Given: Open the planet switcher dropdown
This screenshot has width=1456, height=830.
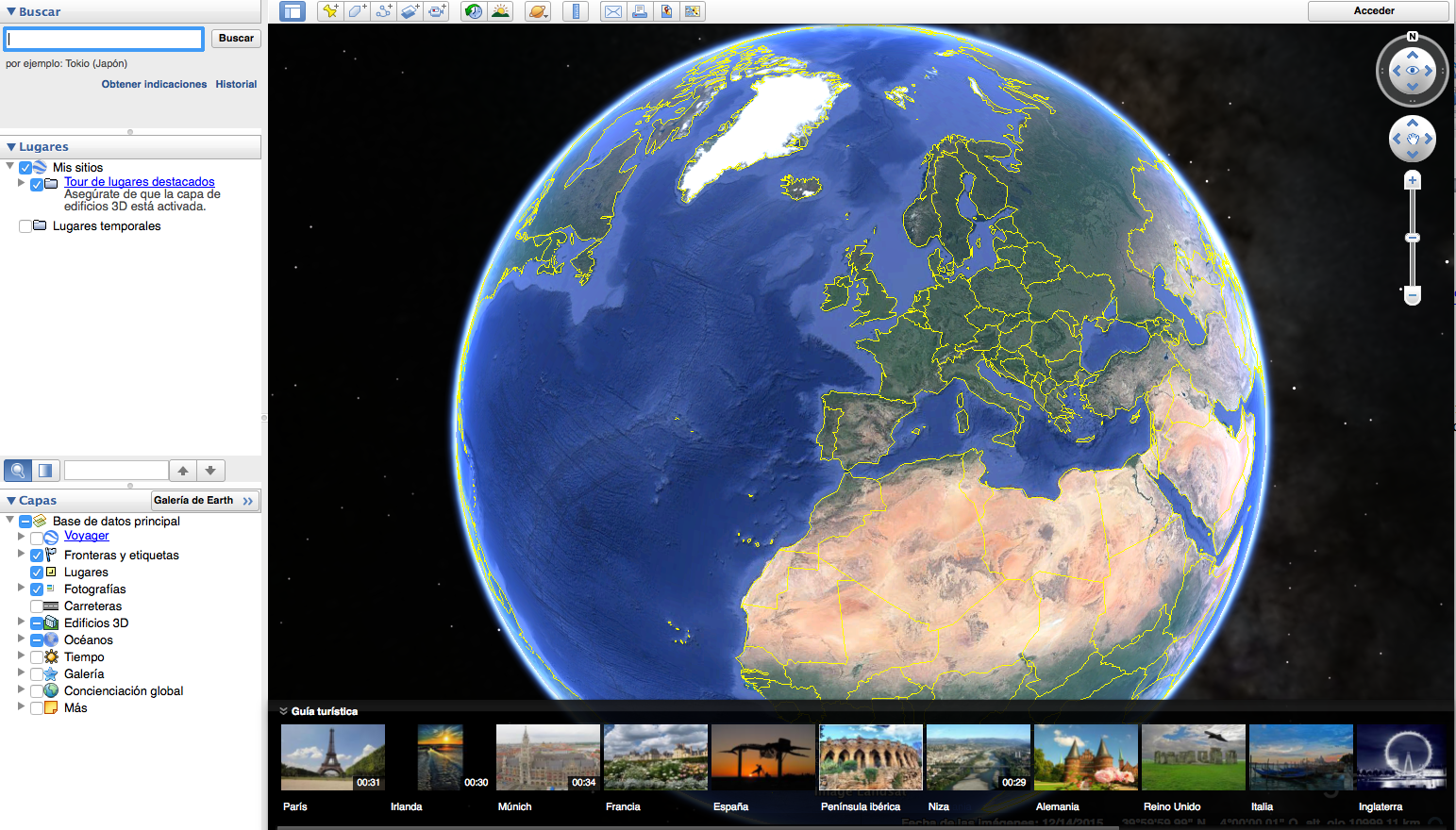Looking at the screenshot, I should pos(538,11).
